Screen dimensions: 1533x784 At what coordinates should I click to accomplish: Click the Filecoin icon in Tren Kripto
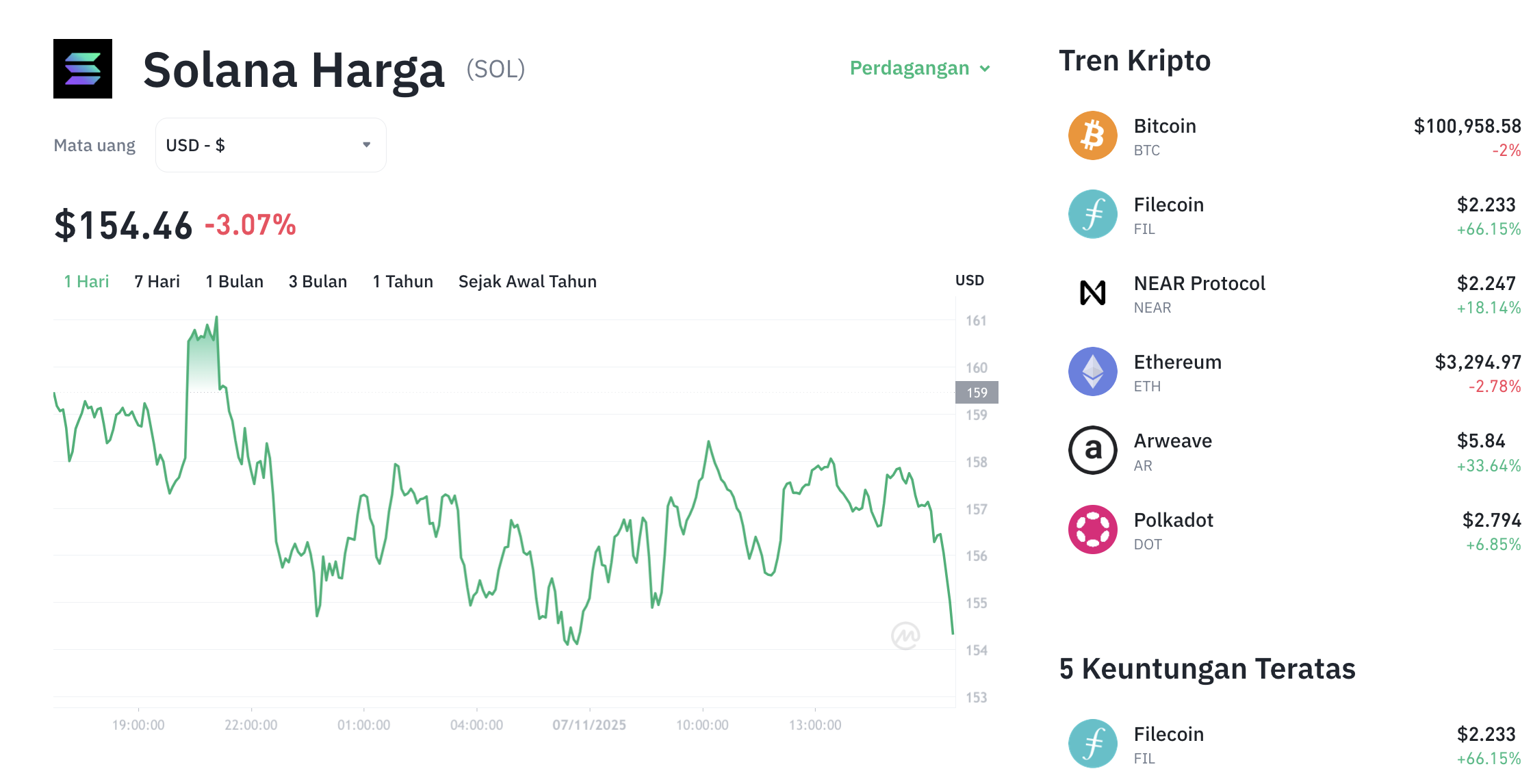click(x=1093, y=214)
